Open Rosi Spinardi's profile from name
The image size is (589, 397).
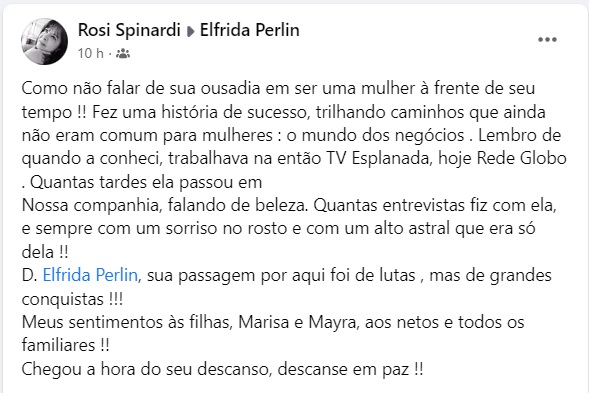(129, 30)
